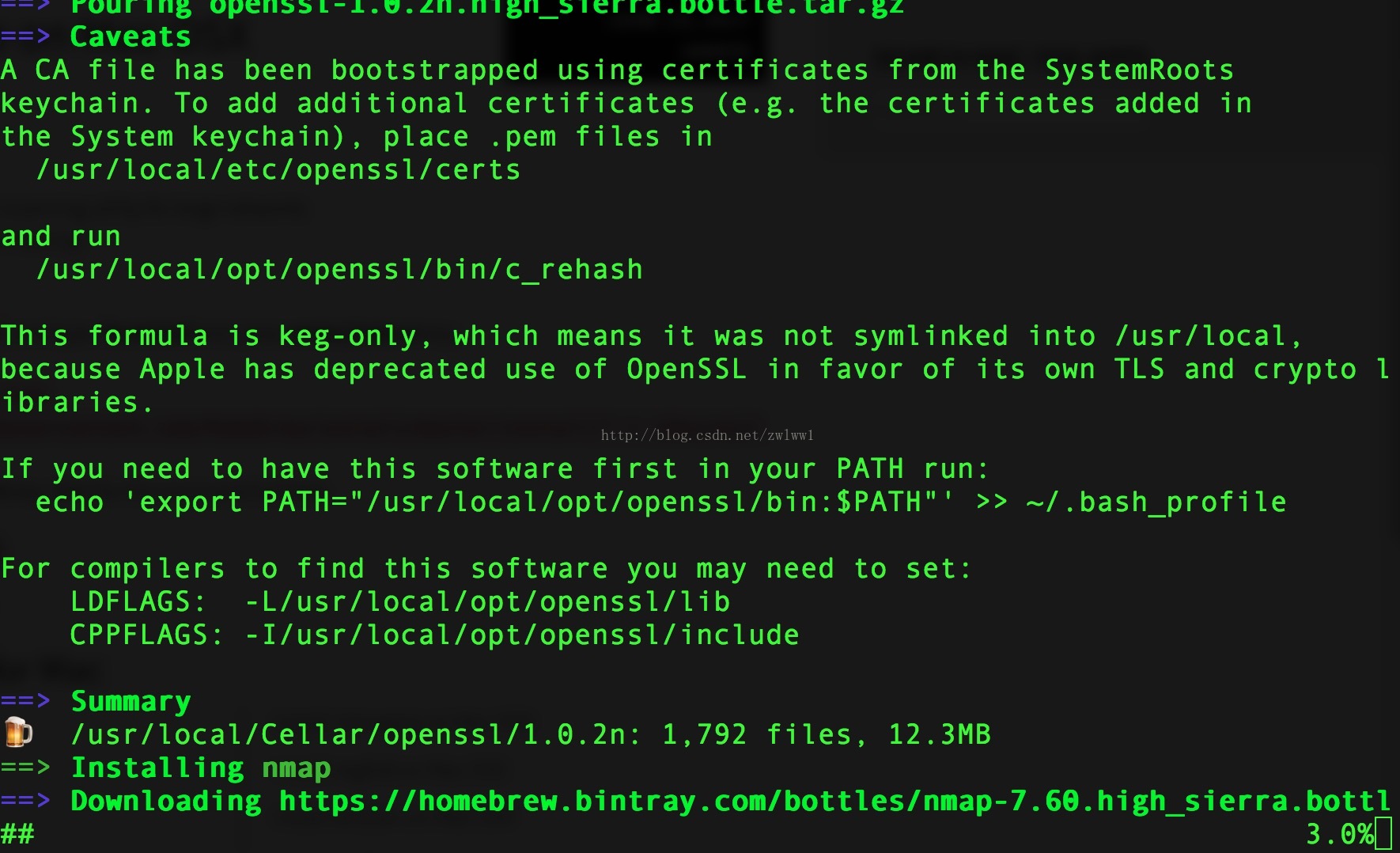
Task: Click the "==>" arrow before Summary
Action: (26, 702)
